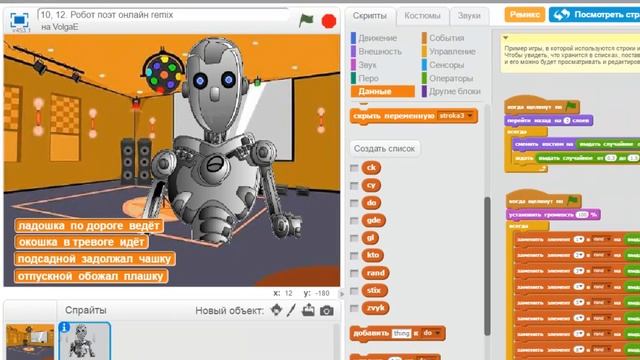Viewport: 640px width, 360px height.
Task: Click the Посмотреть страницу button
Action: pos(594,15)
